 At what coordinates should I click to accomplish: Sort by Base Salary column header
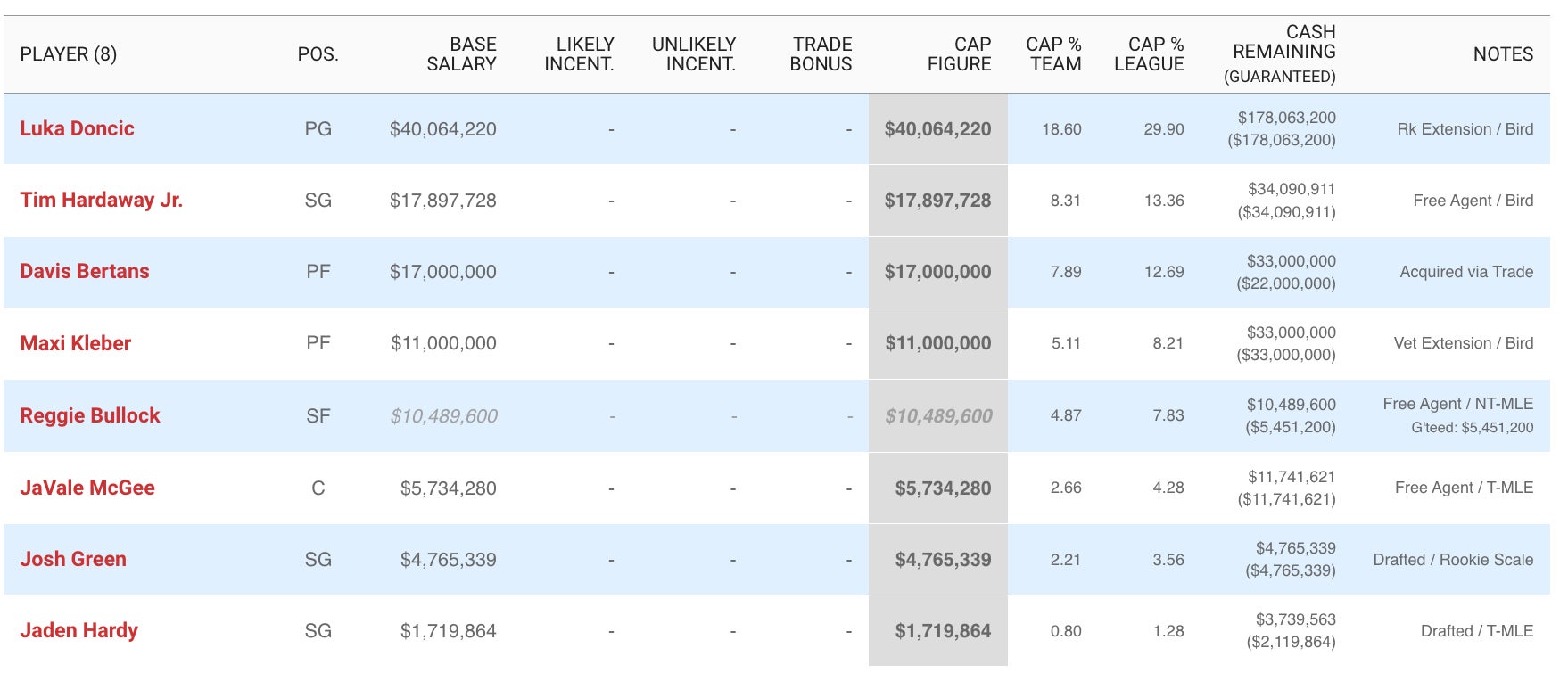pyautogui.click(x=461, y=54)
